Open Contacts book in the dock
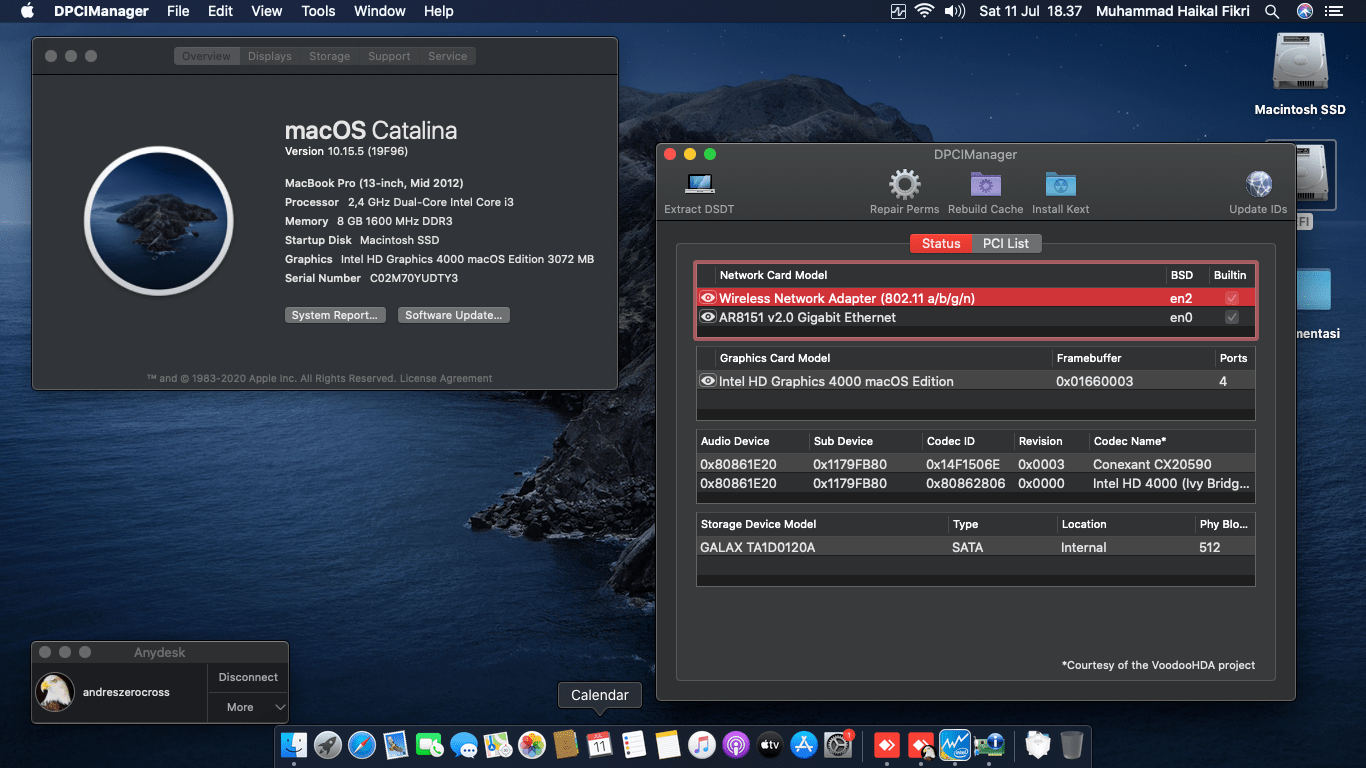Screen dimensions: 1366x768 pos(566,745)
